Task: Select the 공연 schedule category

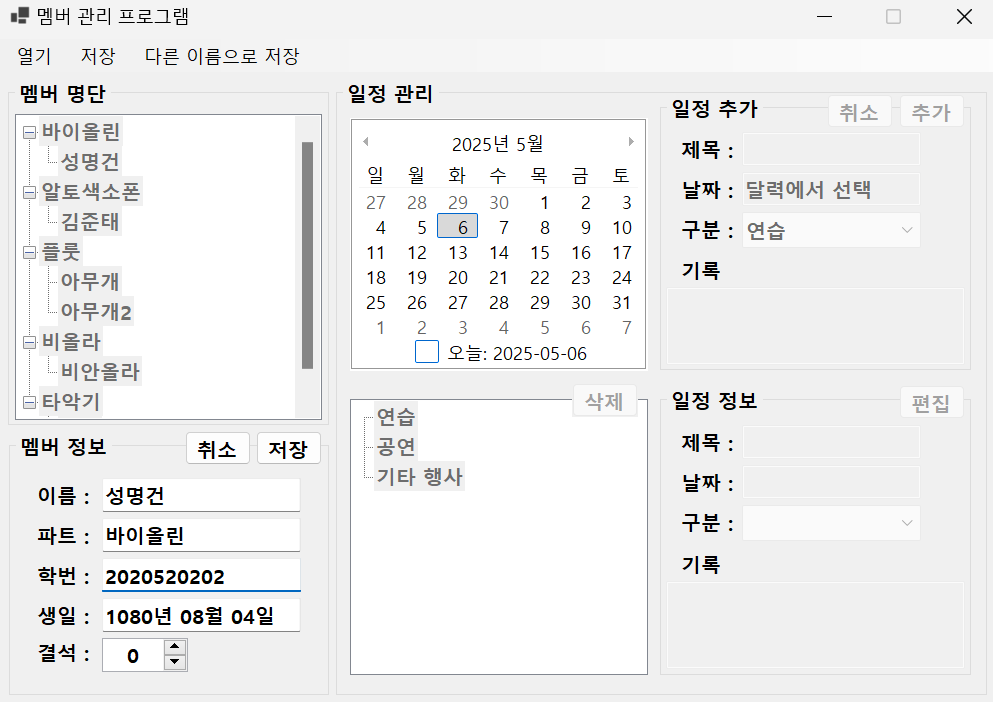Action: coord(396,447)
